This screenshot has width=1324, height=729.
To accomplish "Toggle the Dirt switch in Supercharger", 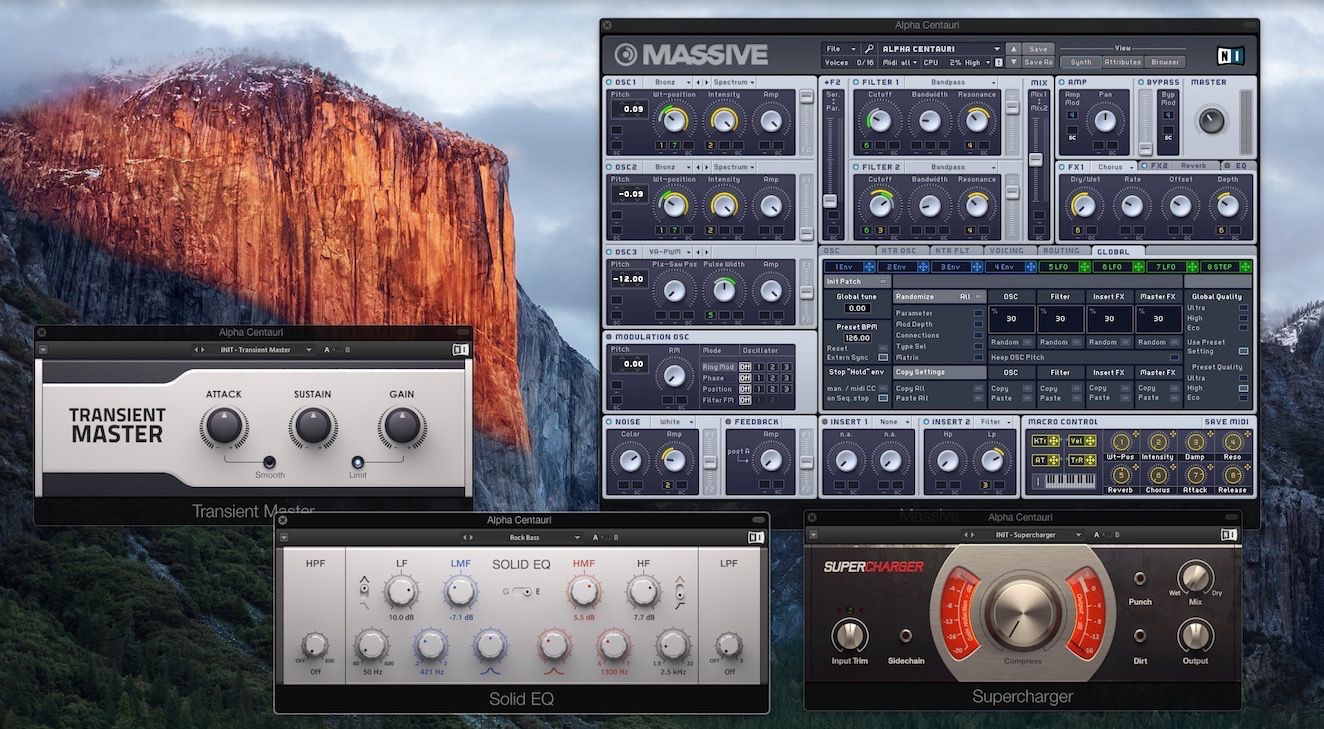I will [x=1140, y=634].
